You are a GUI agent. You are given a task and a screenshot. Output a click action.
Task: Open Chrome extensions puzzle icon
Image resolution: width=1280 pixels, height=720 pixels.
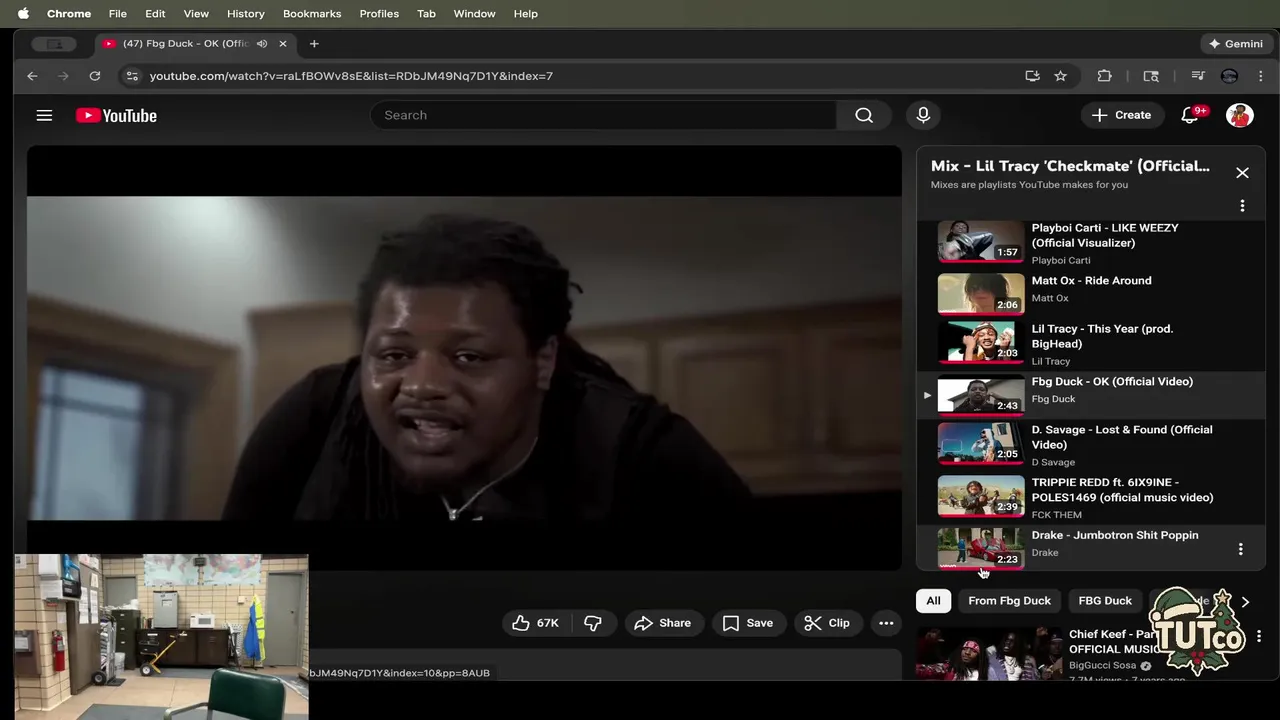[x=1104, y=76]
